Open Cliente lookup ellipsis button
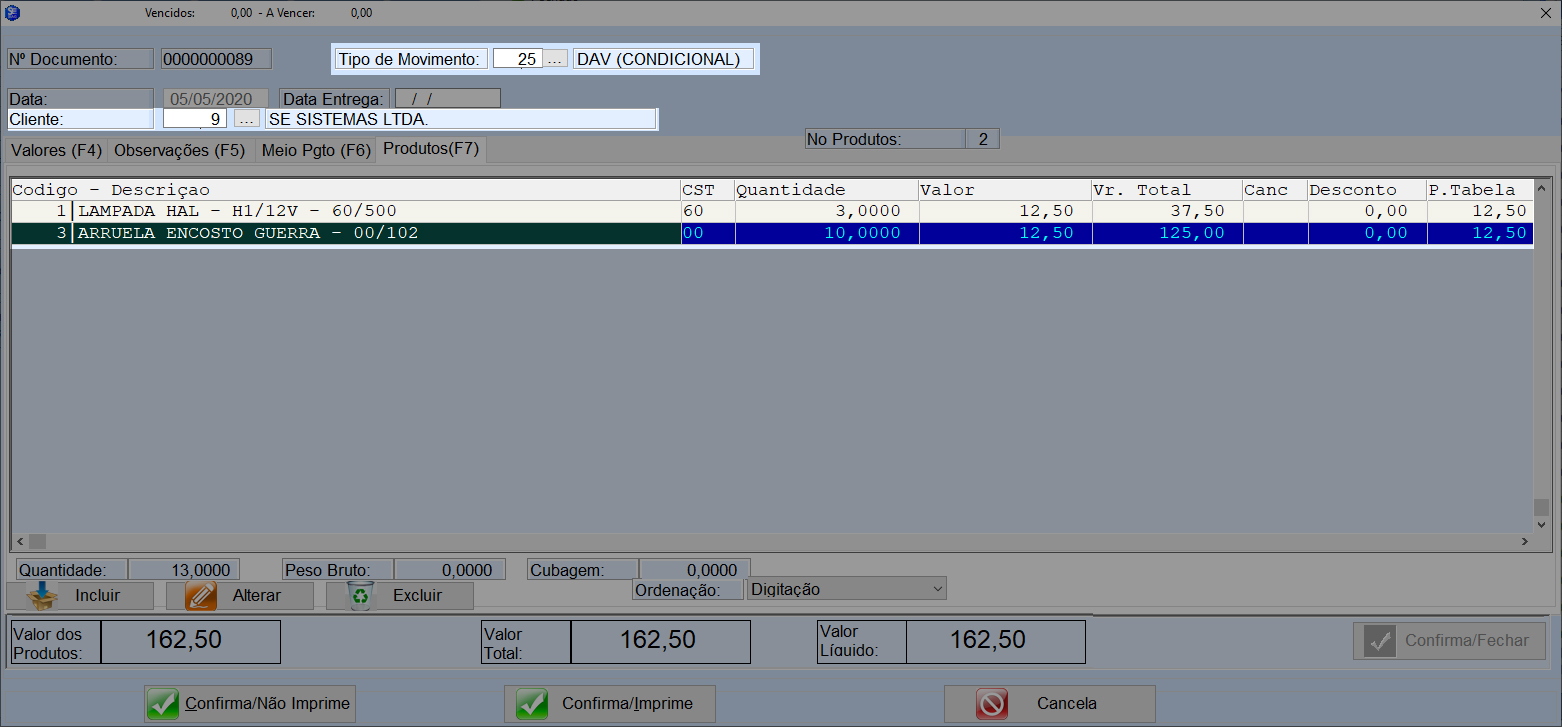This screenshot has width=1562, height=727. [246, 119]
